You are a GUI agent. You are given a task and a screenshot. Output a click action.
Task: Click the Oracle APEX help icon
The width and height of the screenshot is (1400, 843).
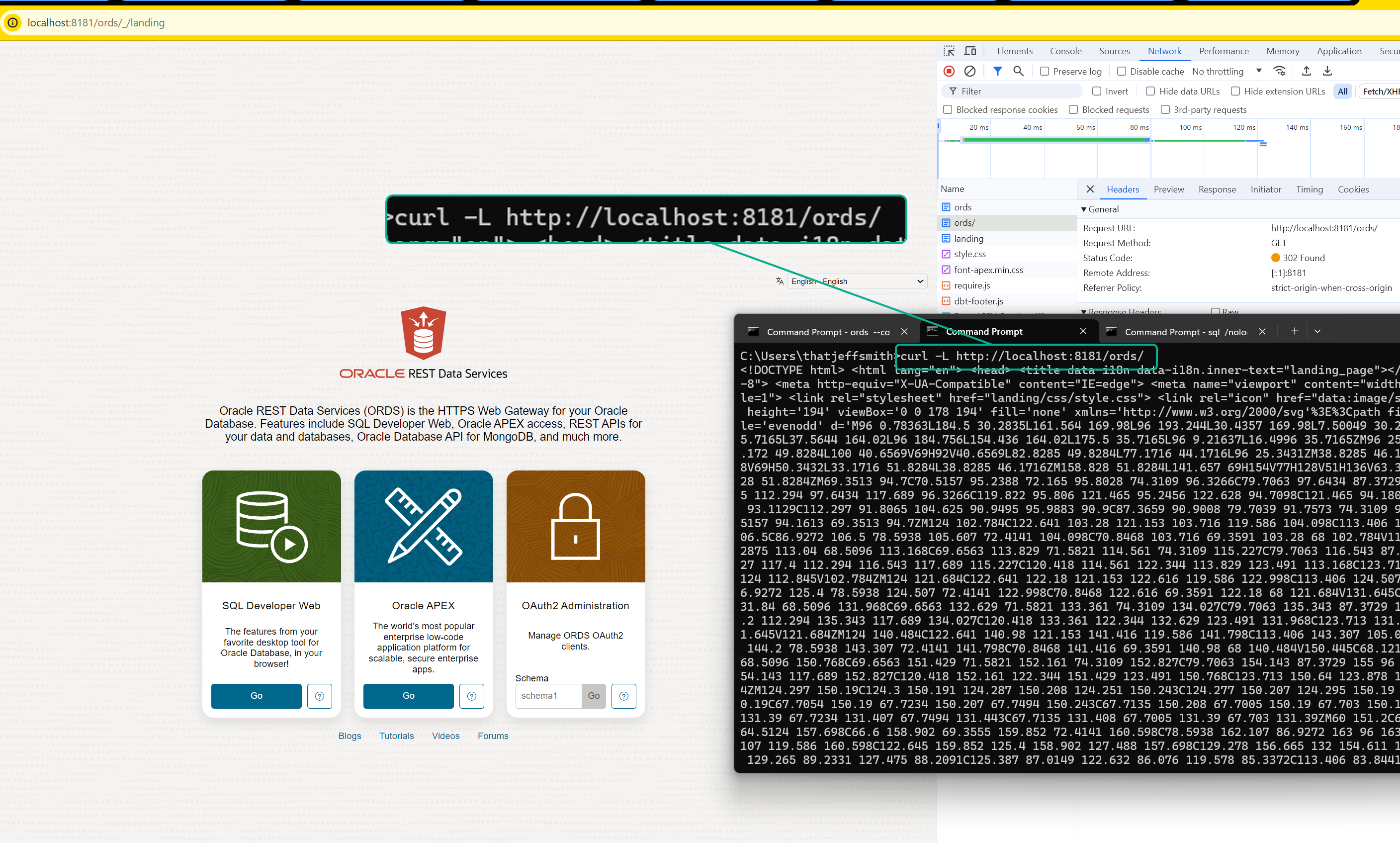(x=472, y=696)
